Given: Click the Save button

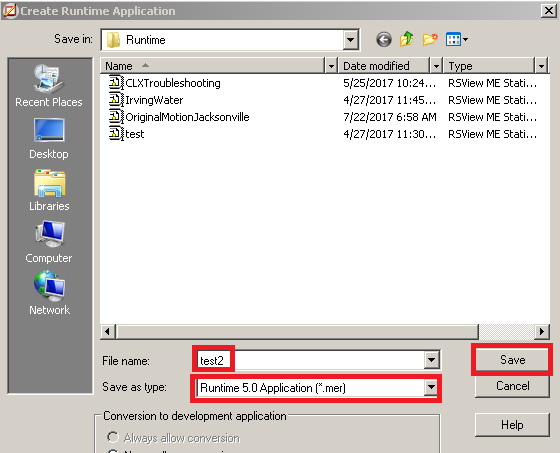Looking at the screenshot, I should 512,359.
